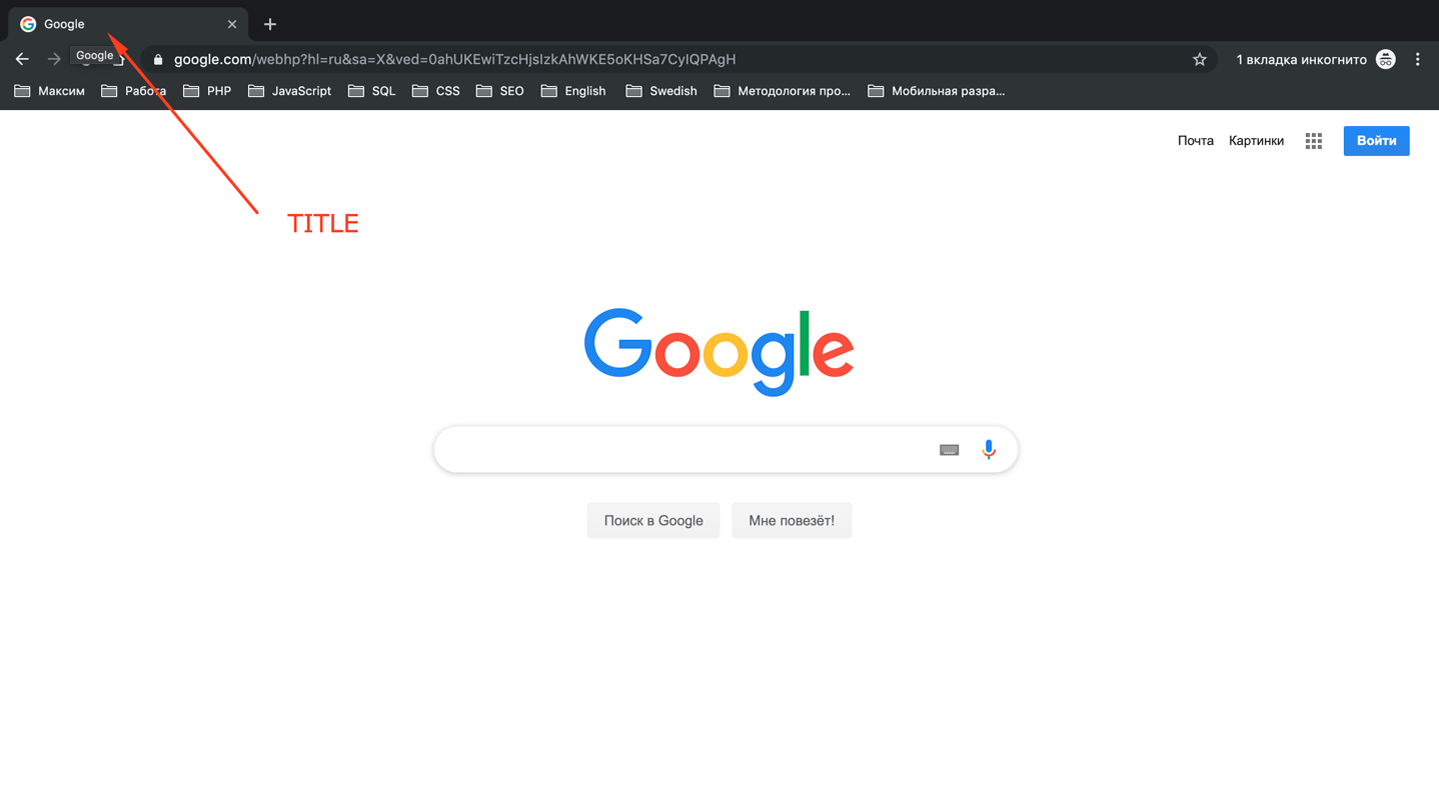Click the Google logo
The height and width of the screenshot is (785, 1439).
(x=719, y=351)
